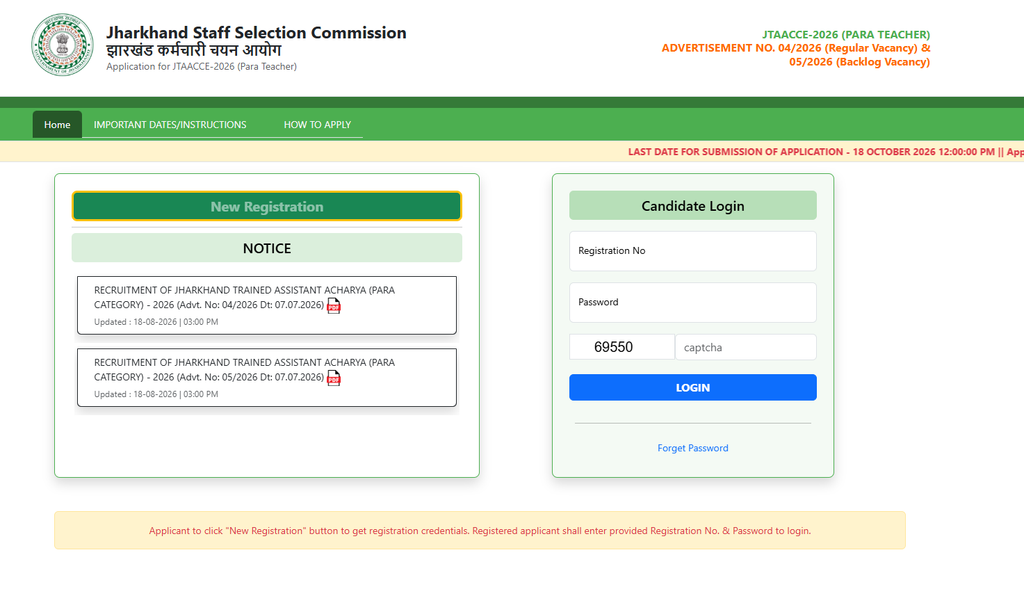The image size is (1024, 594).
Task: Open IMPORTANT DATES/INSTRUCTIONS menu item
Action: coord(170,124)
